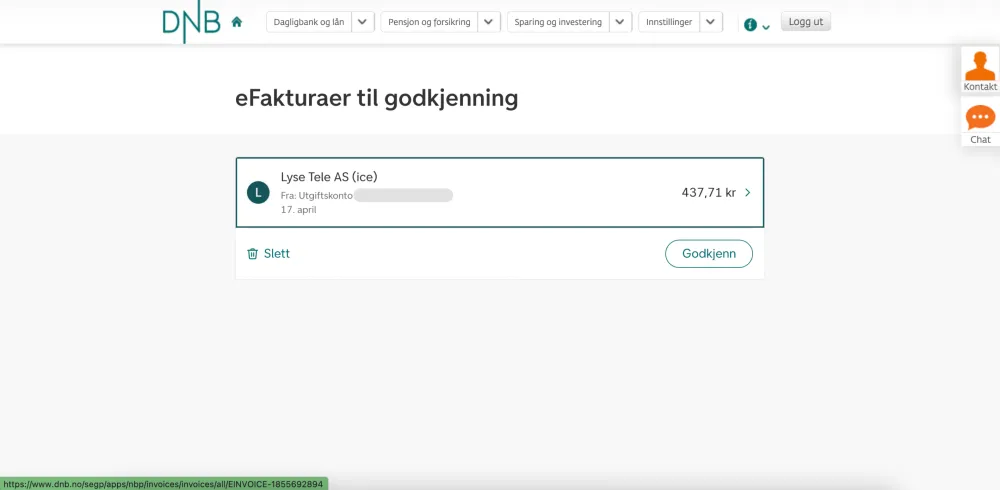
Task: Expand the Sparing og investering dropdown arrow
Action: 621,22
